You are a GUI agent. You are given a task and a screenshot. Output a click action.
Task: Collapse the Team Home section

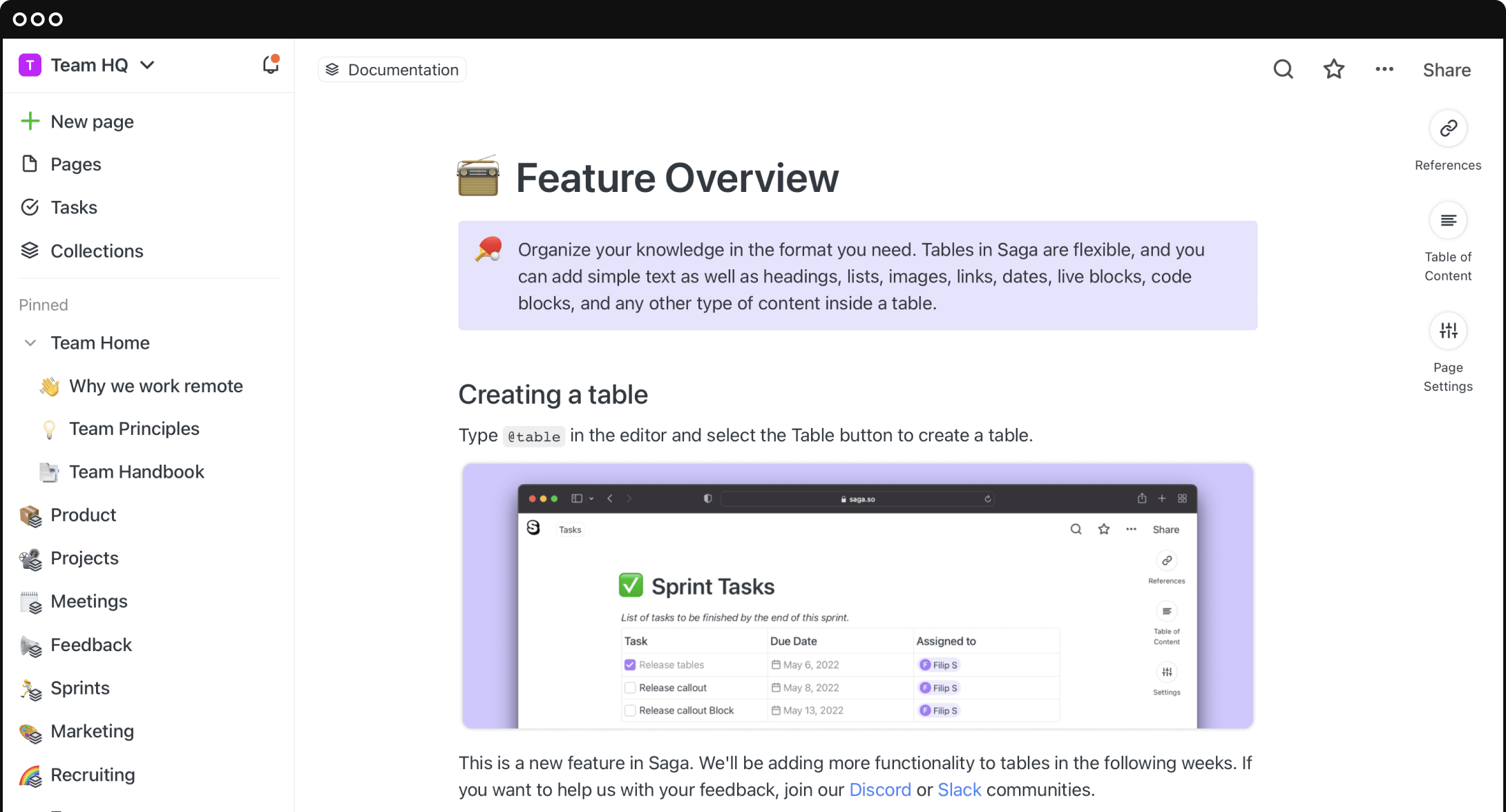pyautogui.click(x=30, y=342)
